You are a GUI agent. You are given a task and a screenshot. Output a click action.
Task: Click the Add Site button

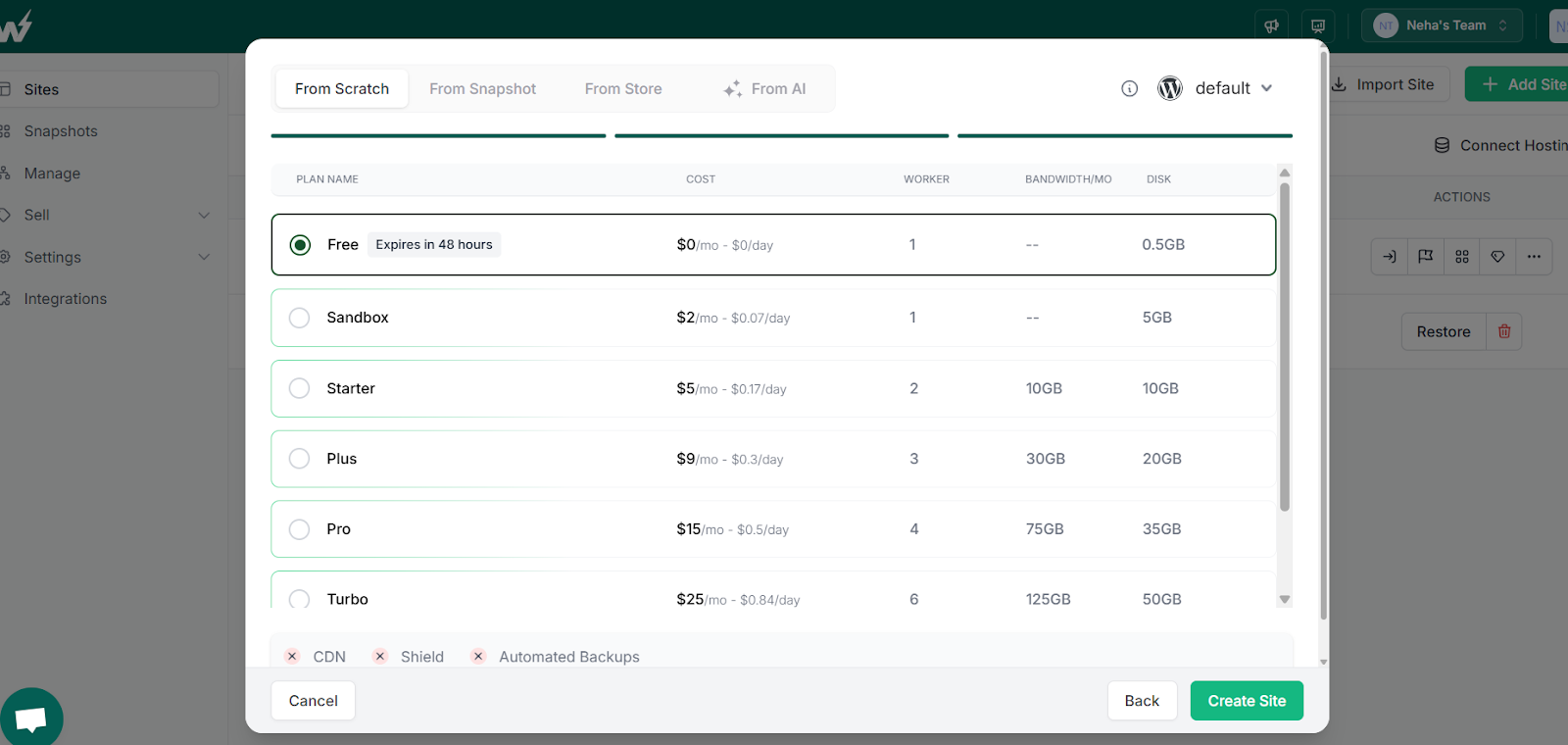(1517, 84)
